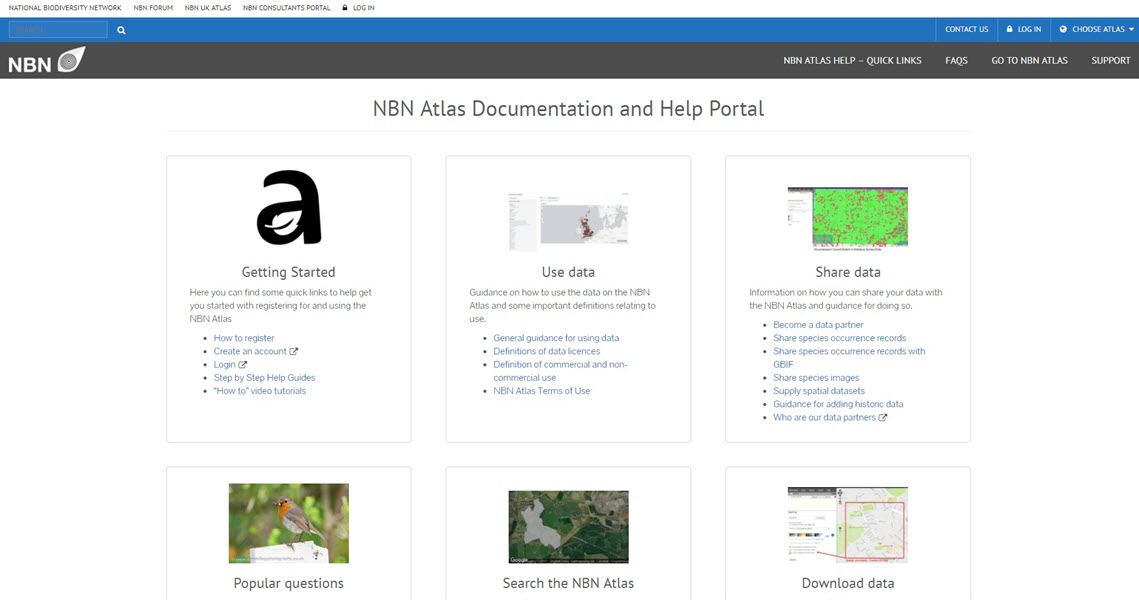Image resolution: width=1139 pixels, height=600 pixels.
Task: Click the globe icon on CHOOSE ATLAS
Action: (x=1063, y=29)
